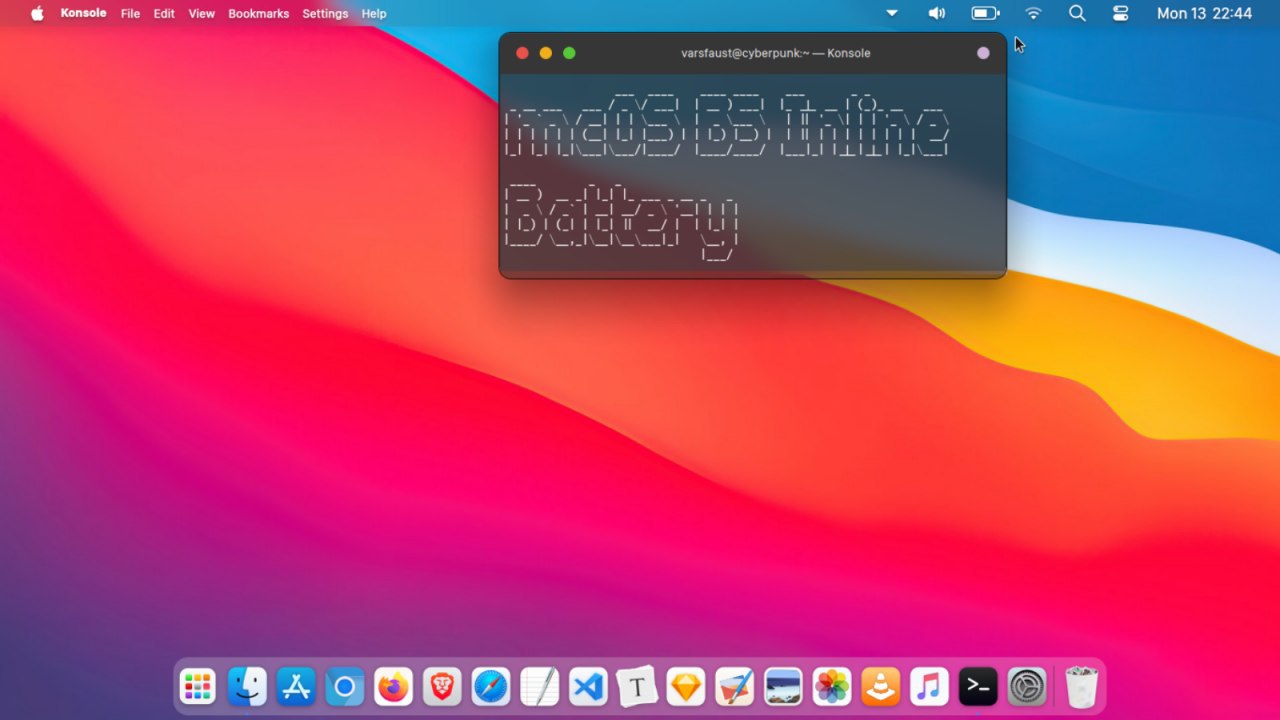Open System Preferences gear in dock
The image size is (1280, 720).
[x=1027, y=687]
